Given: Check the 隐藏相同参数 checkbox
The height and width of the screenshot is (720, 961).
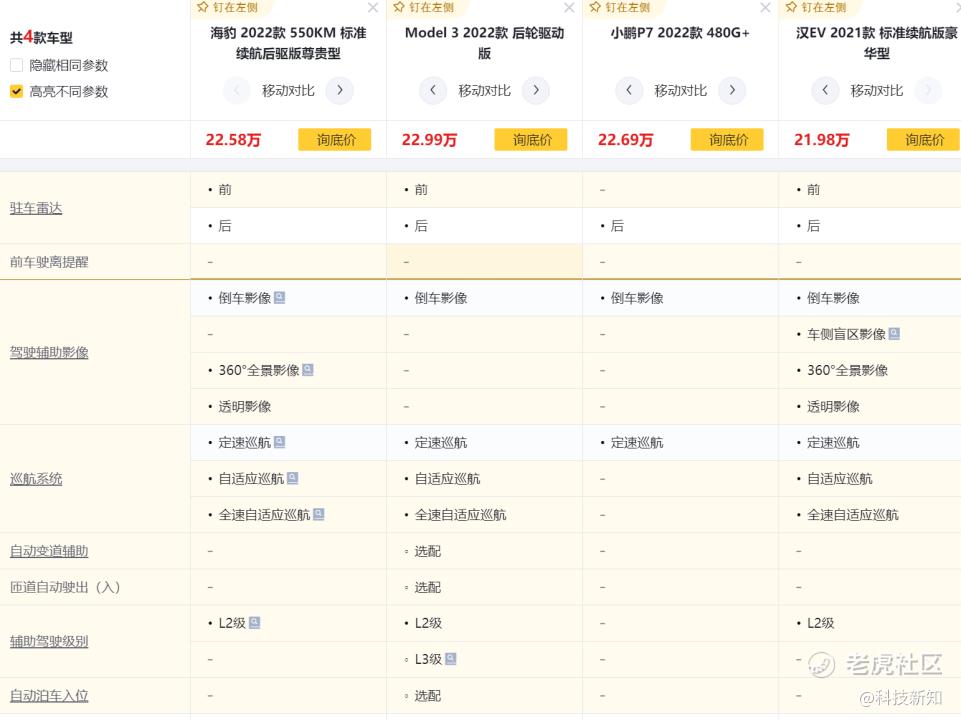Looking at the screenshot, I should pyautogui.click(x=17, y=65).
